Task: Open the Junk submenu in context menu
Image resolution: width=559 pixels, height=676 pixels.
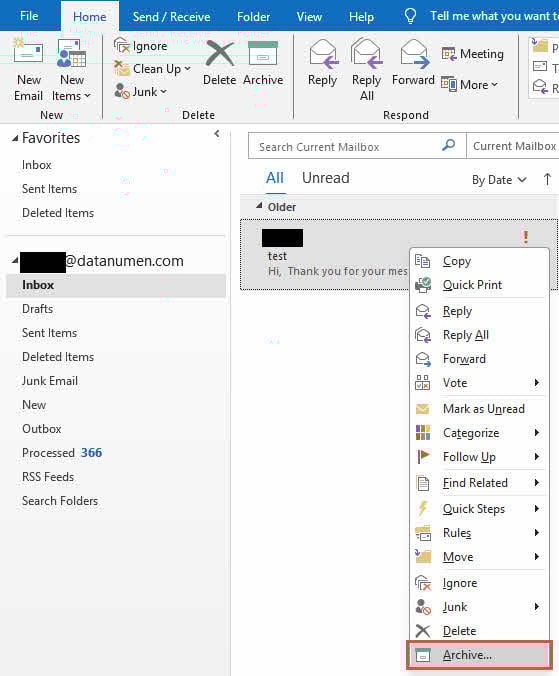Action: coord(479,607)
